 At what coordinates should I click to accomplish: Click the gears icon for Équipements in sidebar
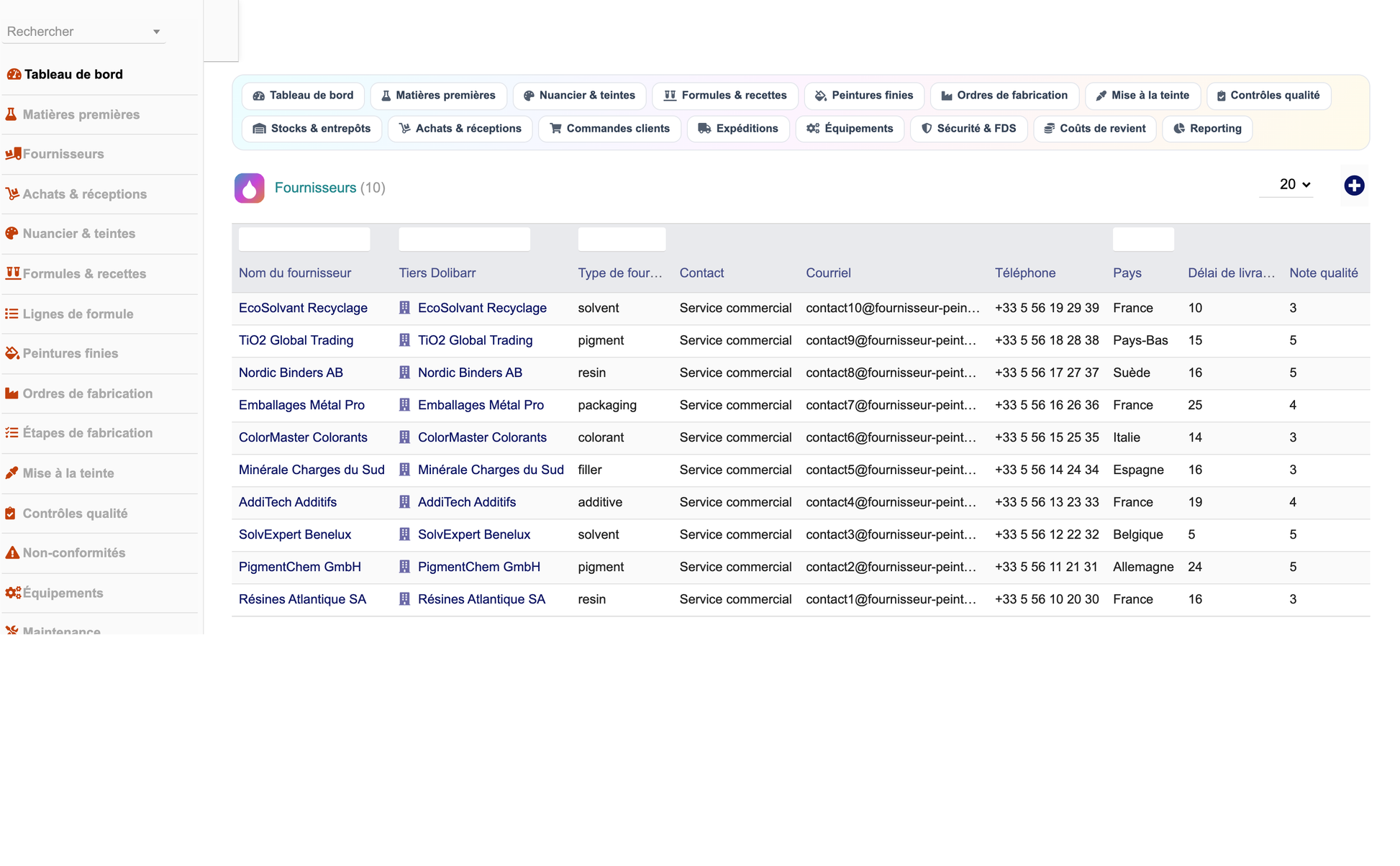tap(13, 593)
